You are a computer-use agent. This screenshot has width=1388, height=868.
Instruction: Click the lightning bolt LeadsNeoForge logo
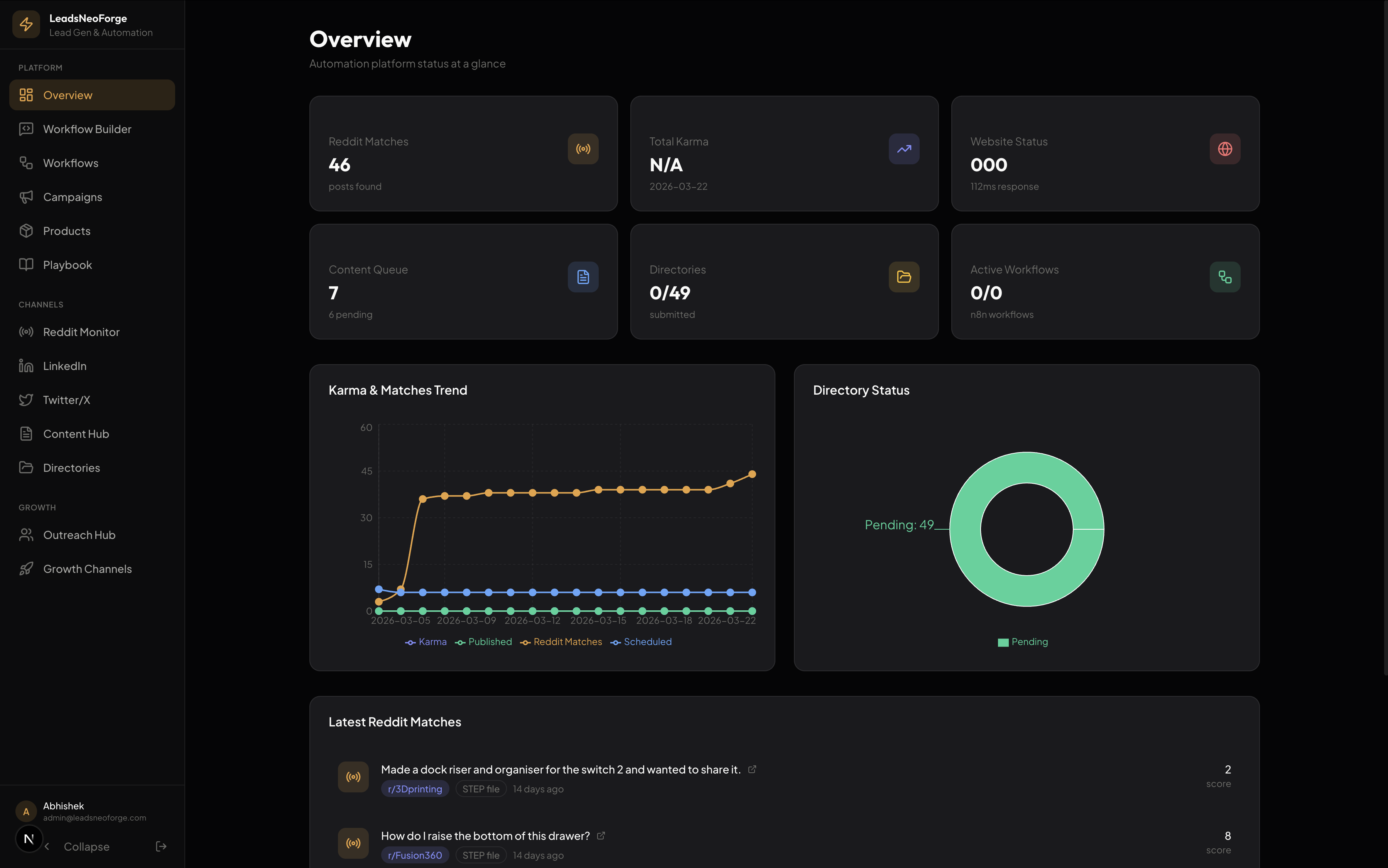pyautogui.click(x=26, y=25)
